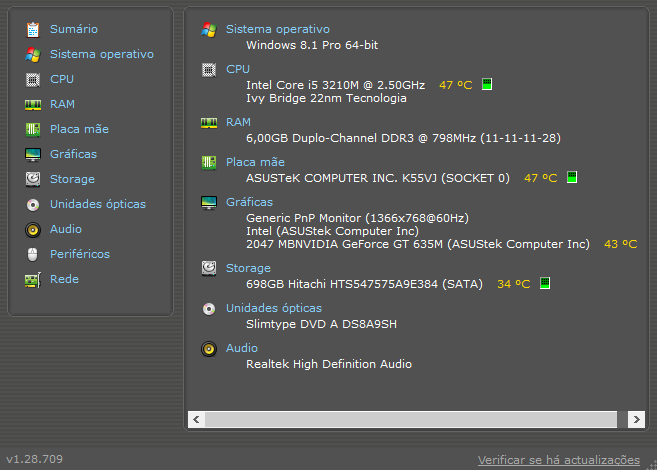Click Storage heading in summary panel
The width and height of the screenshot is (657, 470).
248,268
